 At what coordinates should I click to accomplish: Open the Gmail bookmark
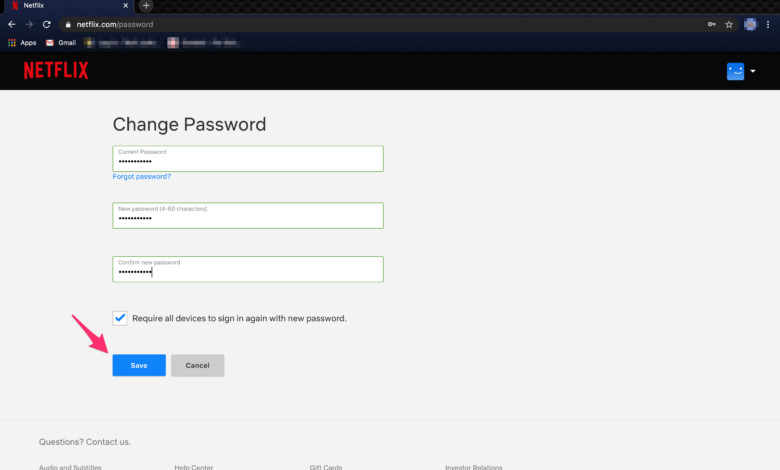61,43
